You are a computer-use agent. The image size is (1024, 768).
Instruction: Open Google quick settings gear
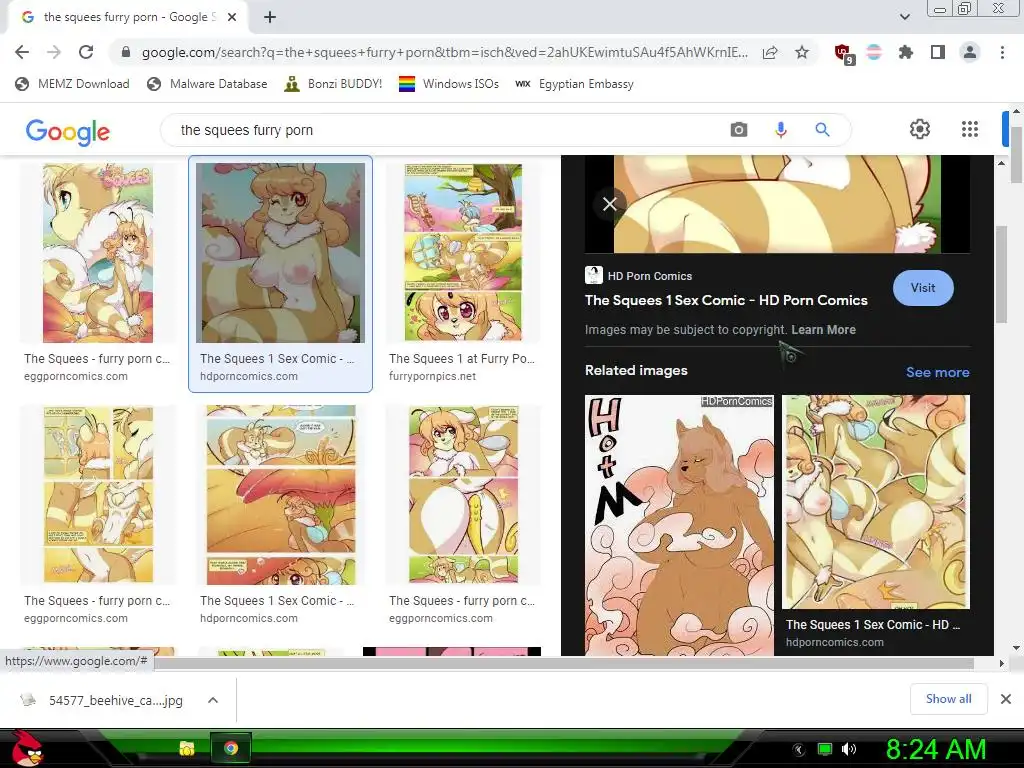(920, 129)
